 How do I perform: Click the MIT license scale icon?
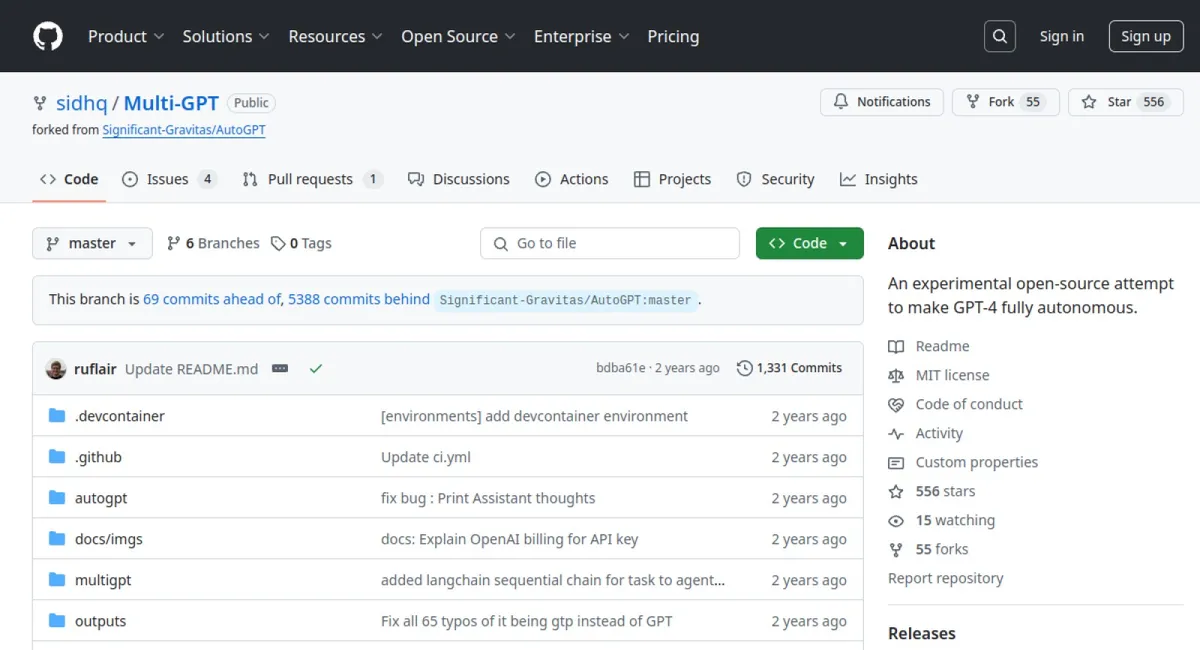click(896, 375)
